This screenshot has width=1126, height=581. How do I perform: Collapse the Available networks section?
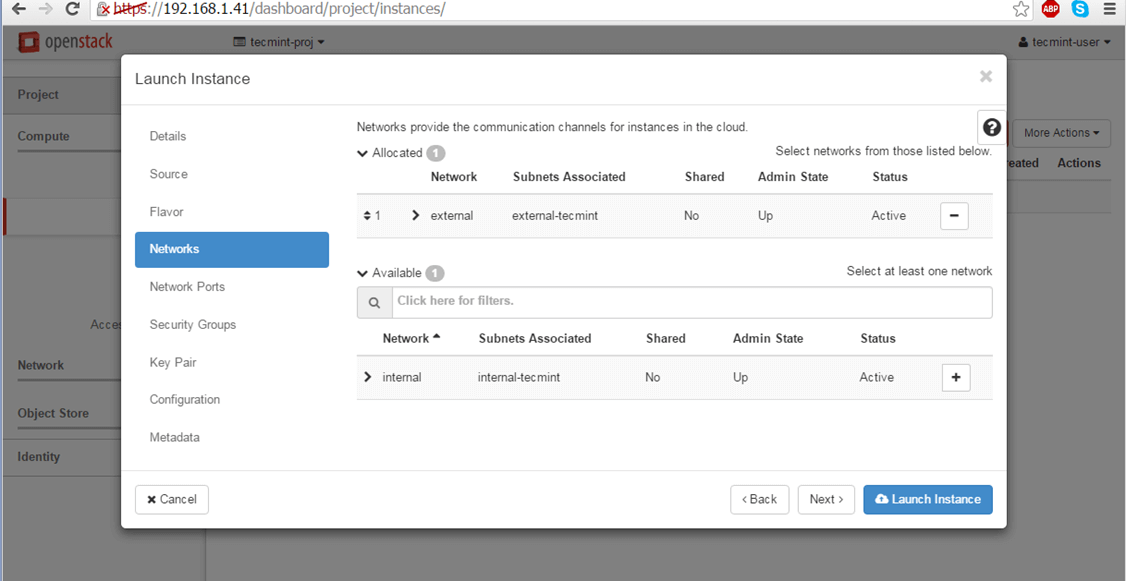click(363, 273)
